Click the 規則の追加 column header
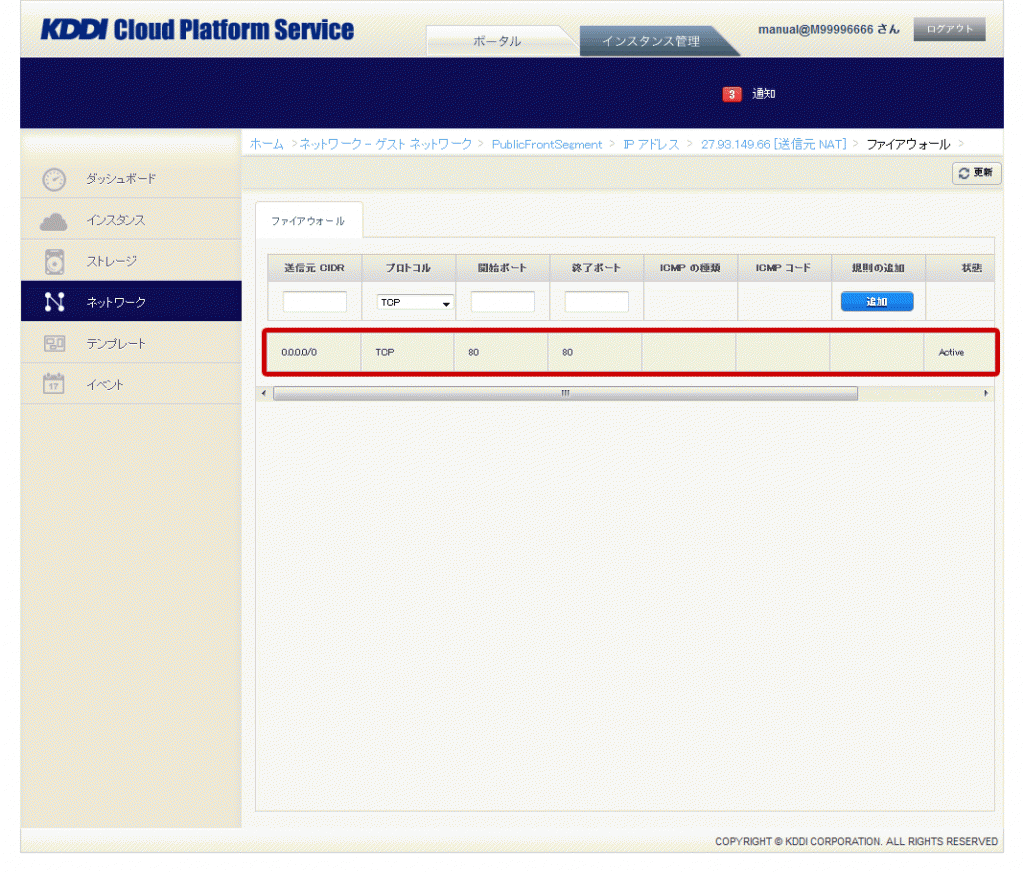The height and width of the screenshot is (872, 1024). click(878, 268)
